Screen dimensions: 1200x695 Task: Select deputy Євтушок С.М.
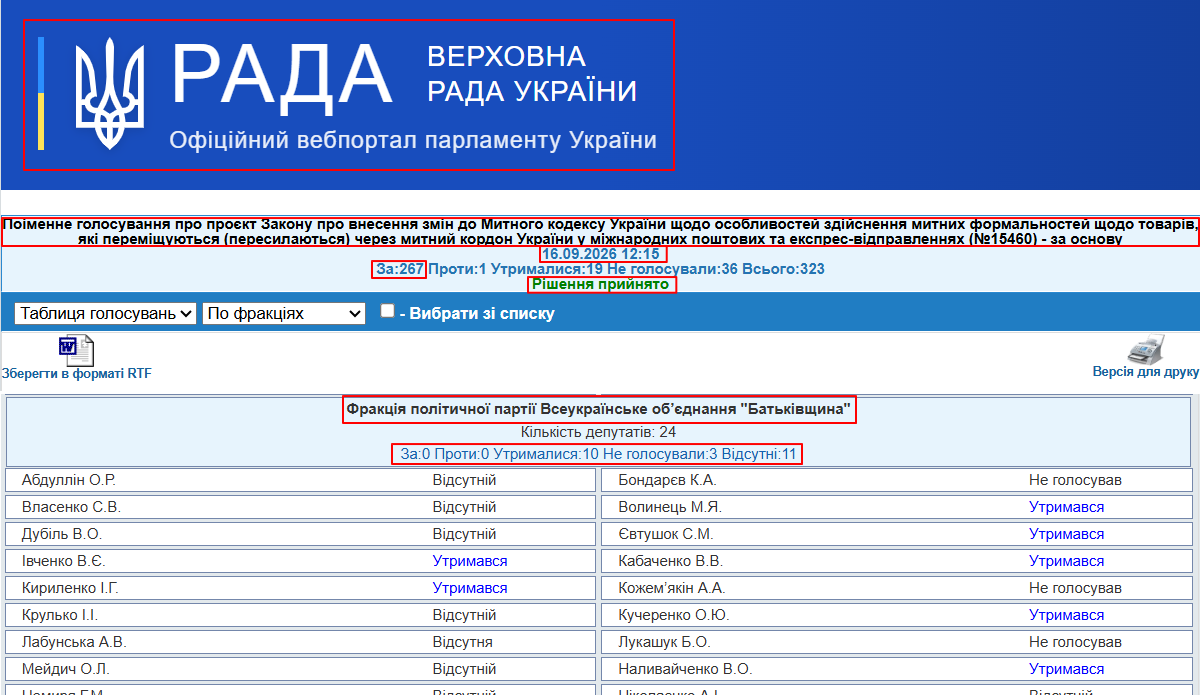click(x=665, y=534)
